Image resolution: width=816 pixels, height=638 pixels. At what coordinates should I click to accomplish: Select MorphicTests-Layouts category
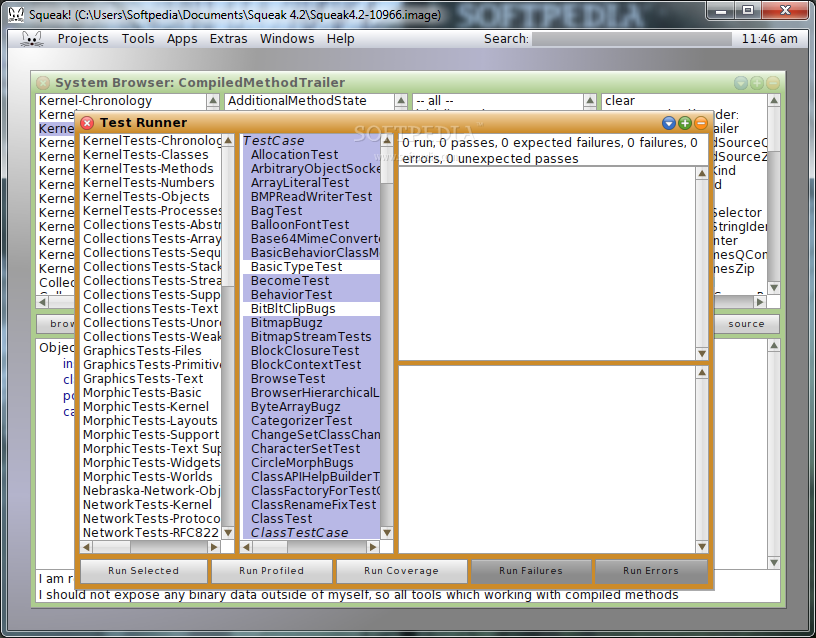point(150,421)
